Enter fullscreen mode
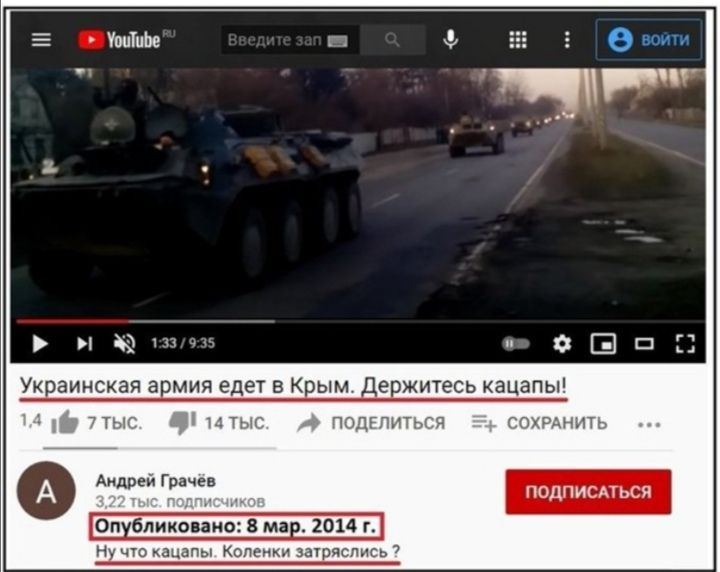Screen dimensions: 720x572 pyautogui.click(x=685, y=343)
